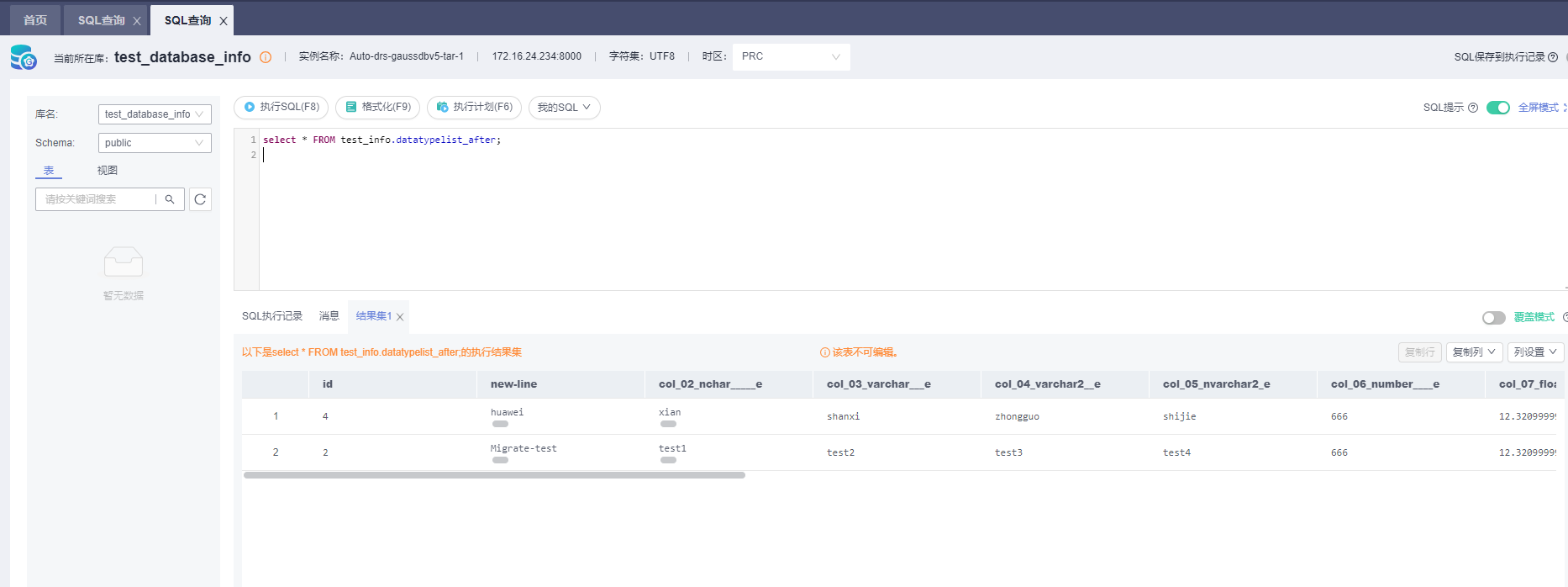The width and height of the screenshot is (1568, 587).
Task: Click the horizontal scrollbar under results table
Action: coord(494,475)
